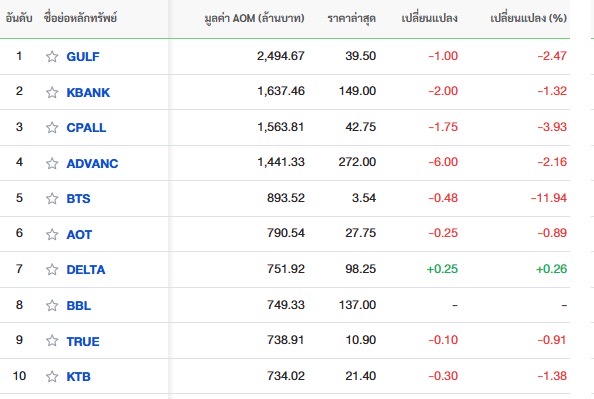594x399 pixels.
Task: Click the ชื่อย่อหลักทรัพย์ column header
Action: (x=80, y=18)
